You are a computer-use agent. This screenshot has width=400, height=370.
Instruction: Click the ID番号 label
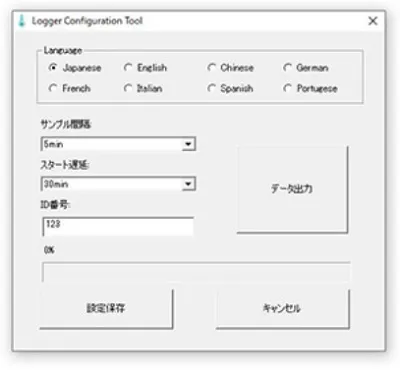point(56,205)
